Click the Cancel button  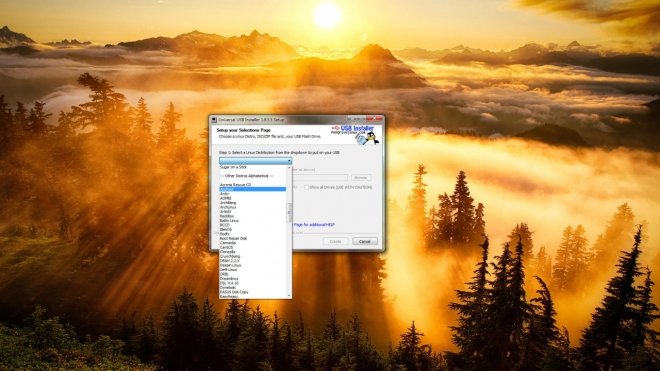(365, 242)
